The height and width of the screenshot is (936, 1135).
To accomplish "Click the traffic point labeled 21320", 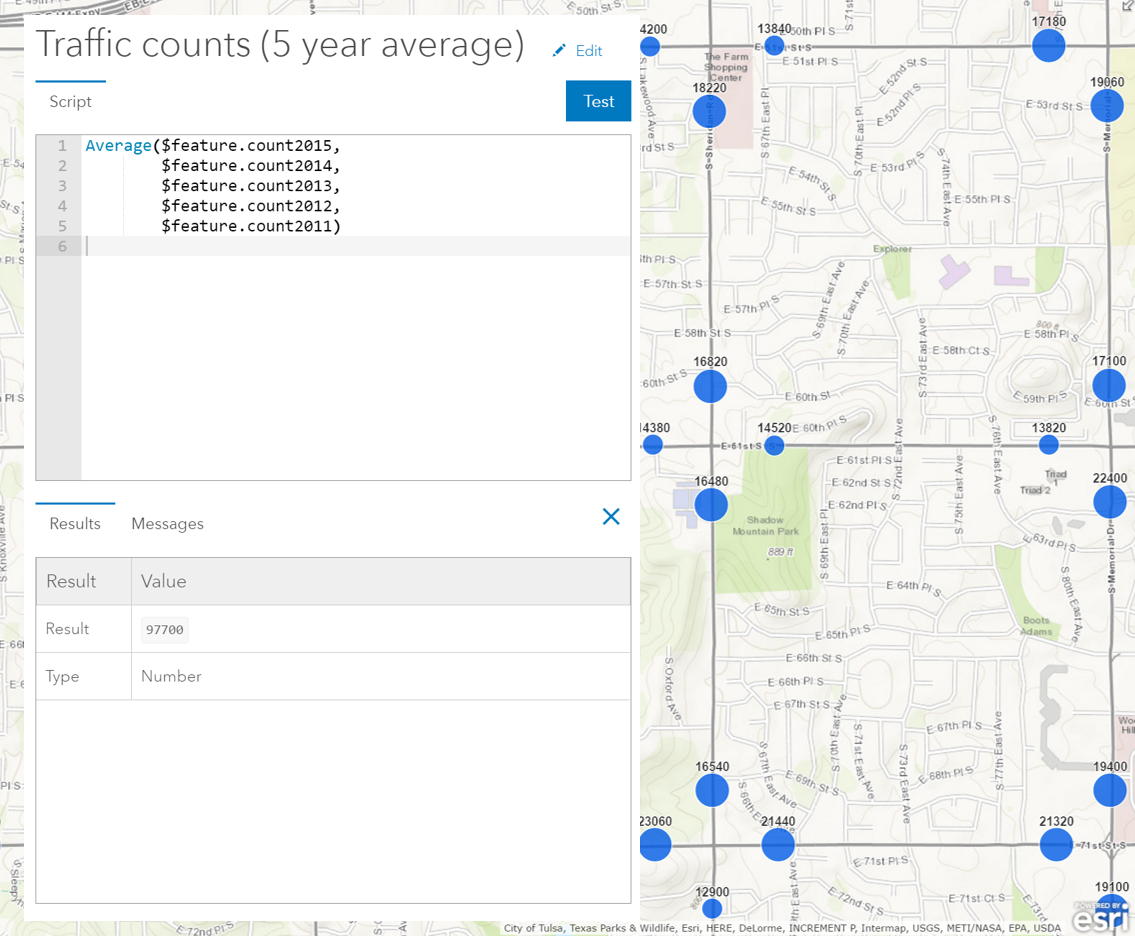I will [1056, 844].
